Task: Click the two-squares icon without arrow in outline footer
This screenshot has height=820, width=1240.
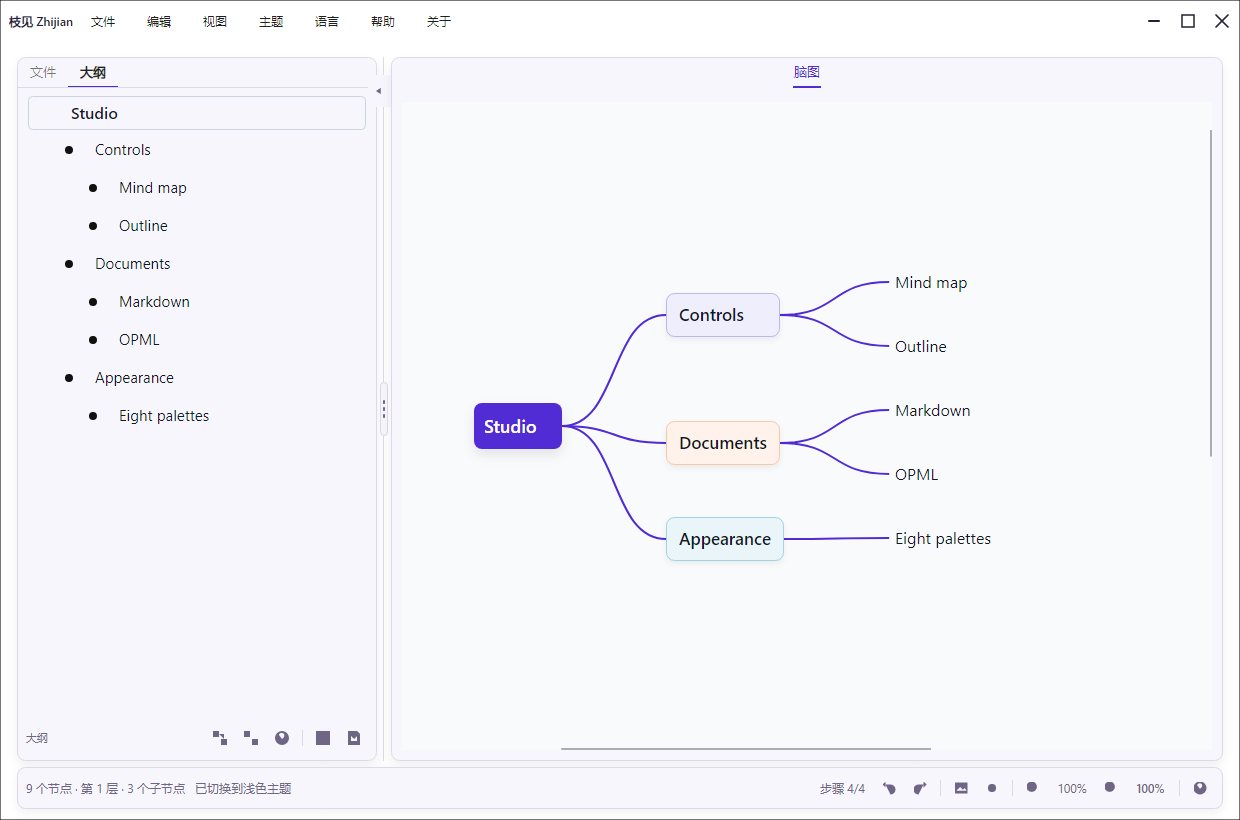Action: pyautogui.click(x=251, y=738)
